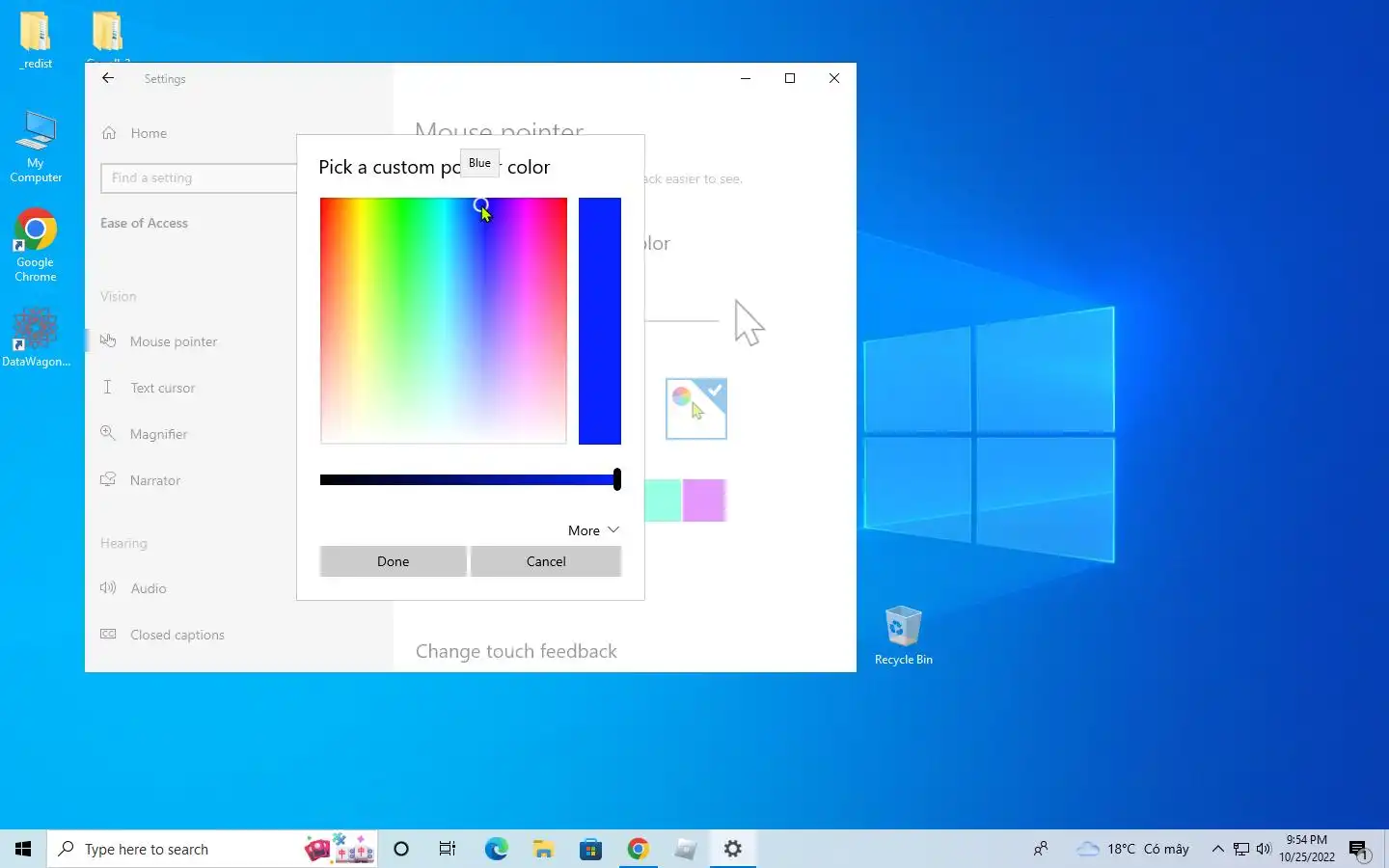Screen dimensions: 1389x868
Task: Open the weather widget showing 18°C
Action: 1132,849
